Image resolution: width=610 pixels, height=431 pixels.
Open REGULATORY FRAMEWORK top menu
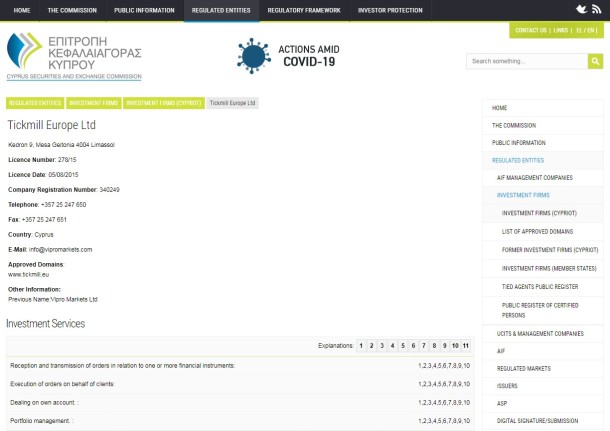pyautogui.click(x=304, y=11)
